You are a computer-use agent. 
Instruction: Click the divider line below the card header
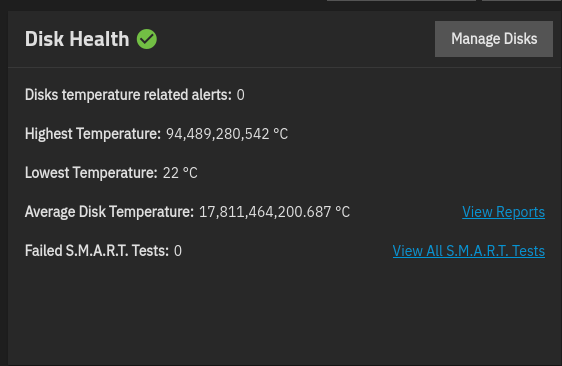[285, 67]
